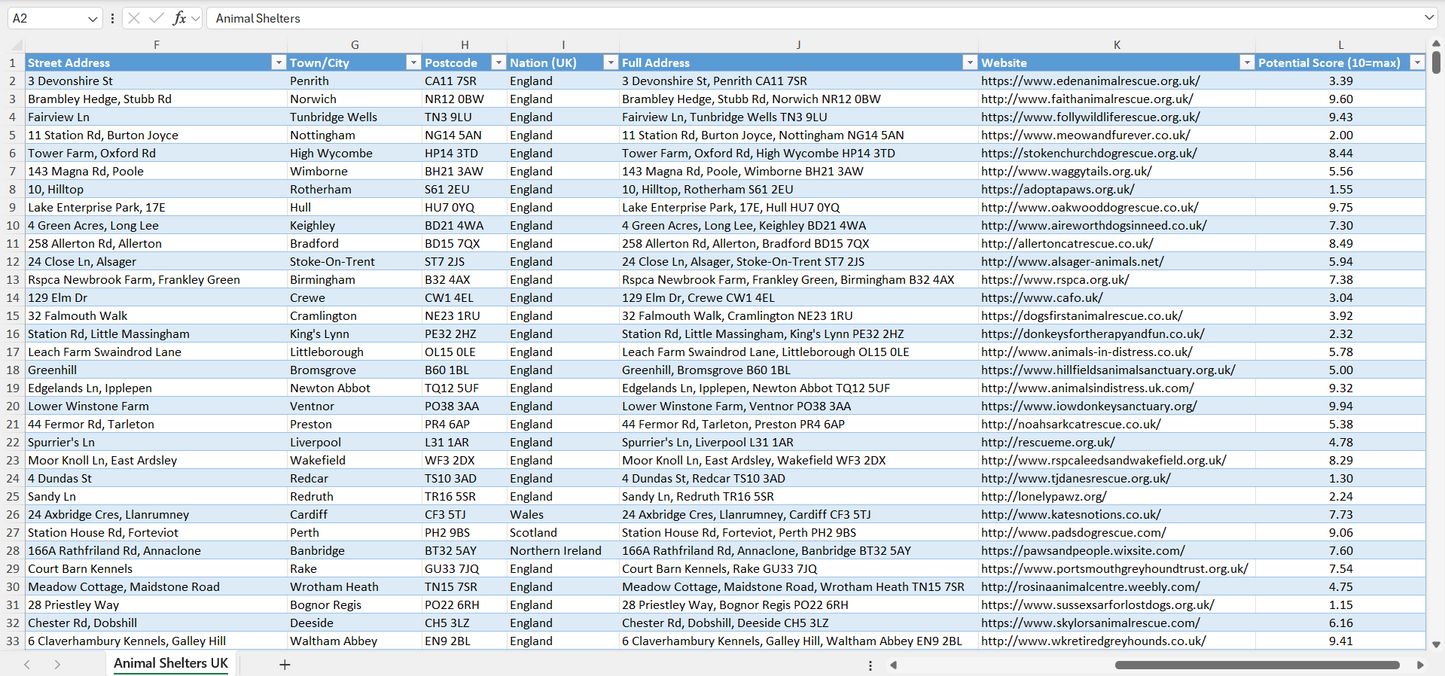Open the Name Box dropdown arrow
Viewport: 1445px width, 676px height.
[x=91, y=18]
